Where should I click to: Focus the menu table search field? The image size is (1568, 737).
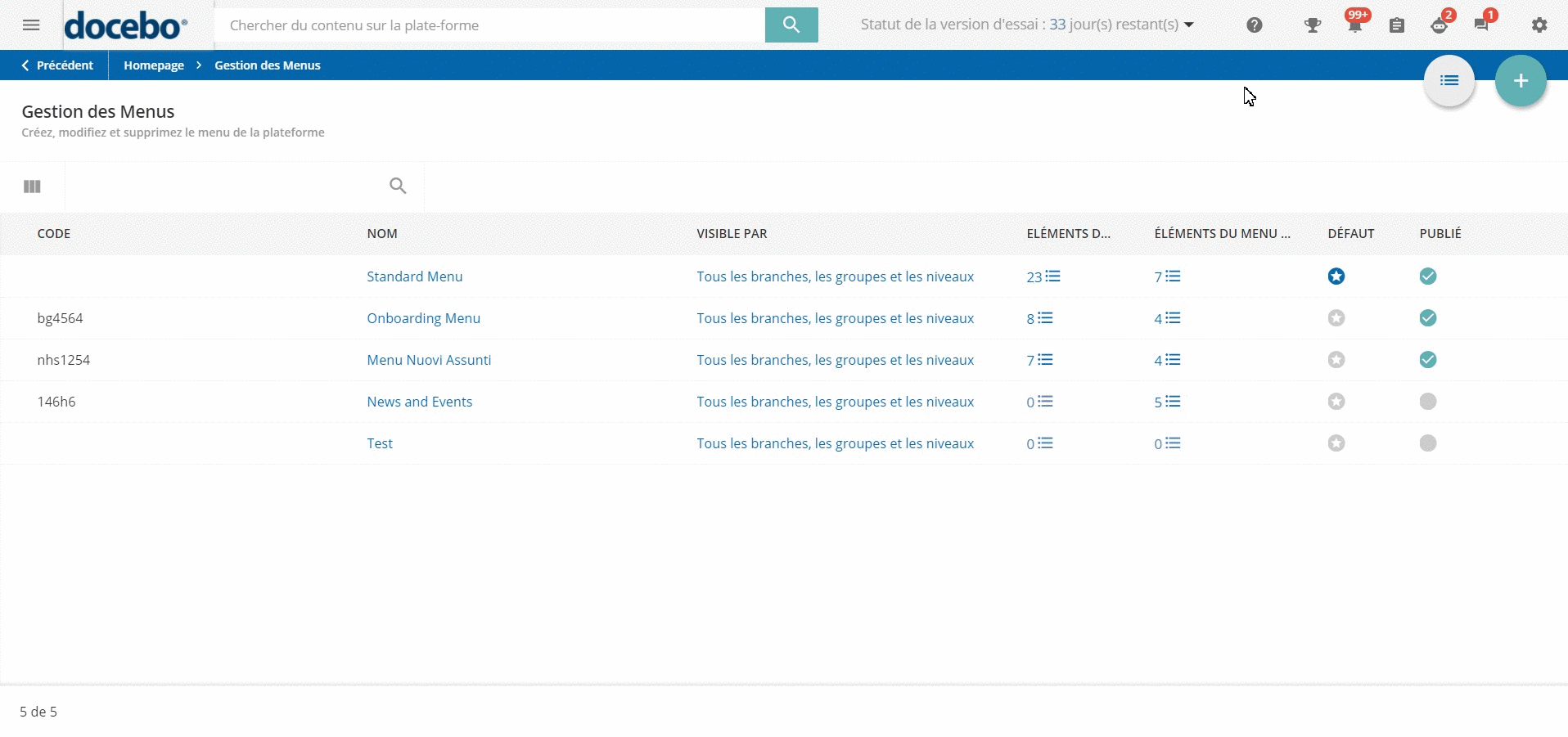coord(225,186)
